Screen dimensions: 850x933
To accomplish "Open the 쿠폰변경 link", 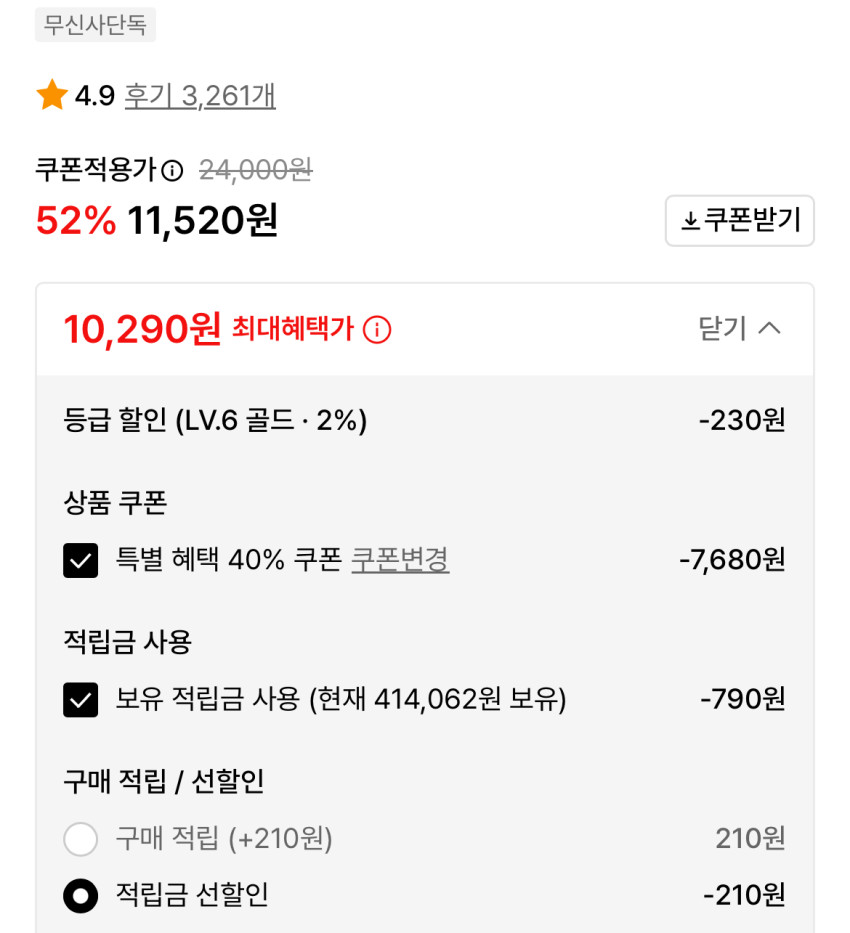I will tap(400, 560).
